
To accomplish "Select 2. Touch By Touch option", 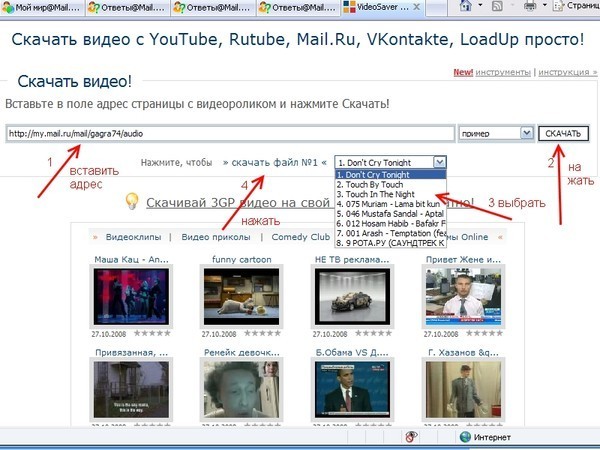I will tap(391, 184).
